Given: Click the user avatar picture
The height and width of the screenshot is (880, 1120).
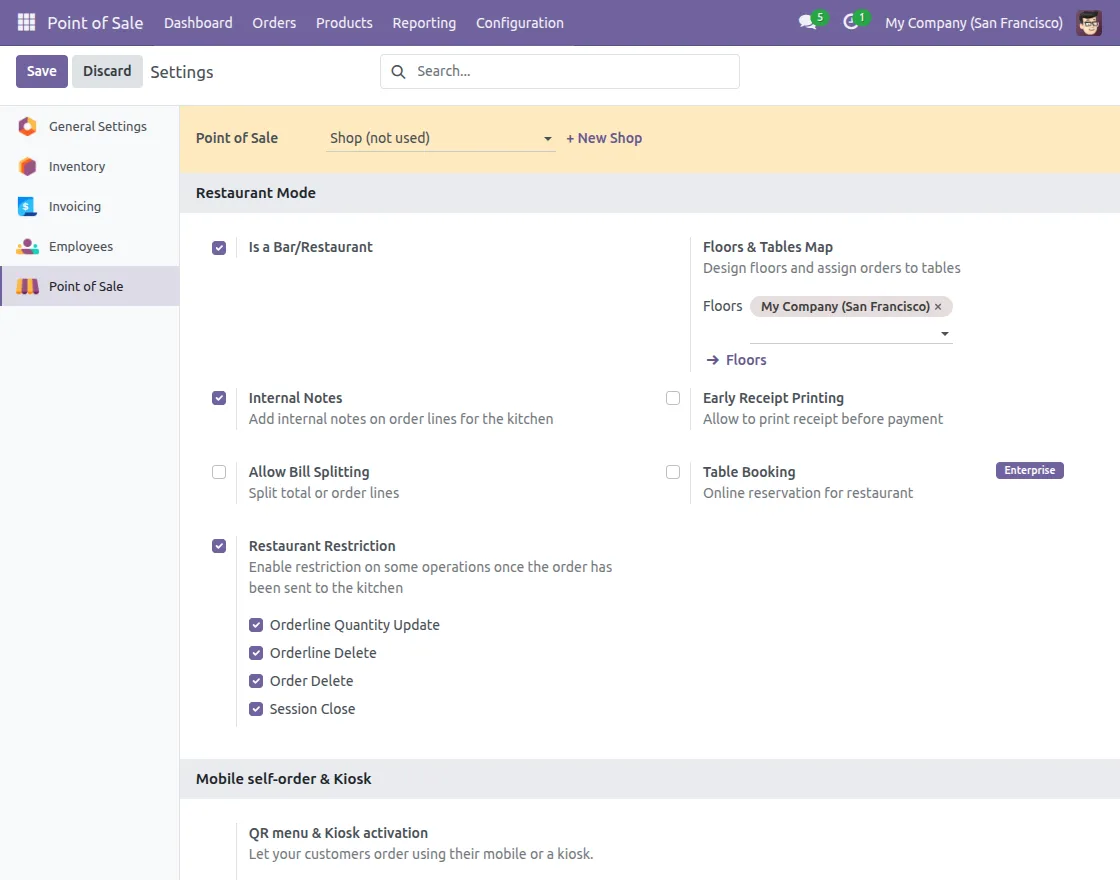Looking at the screenshot, I should [1089, 22].
